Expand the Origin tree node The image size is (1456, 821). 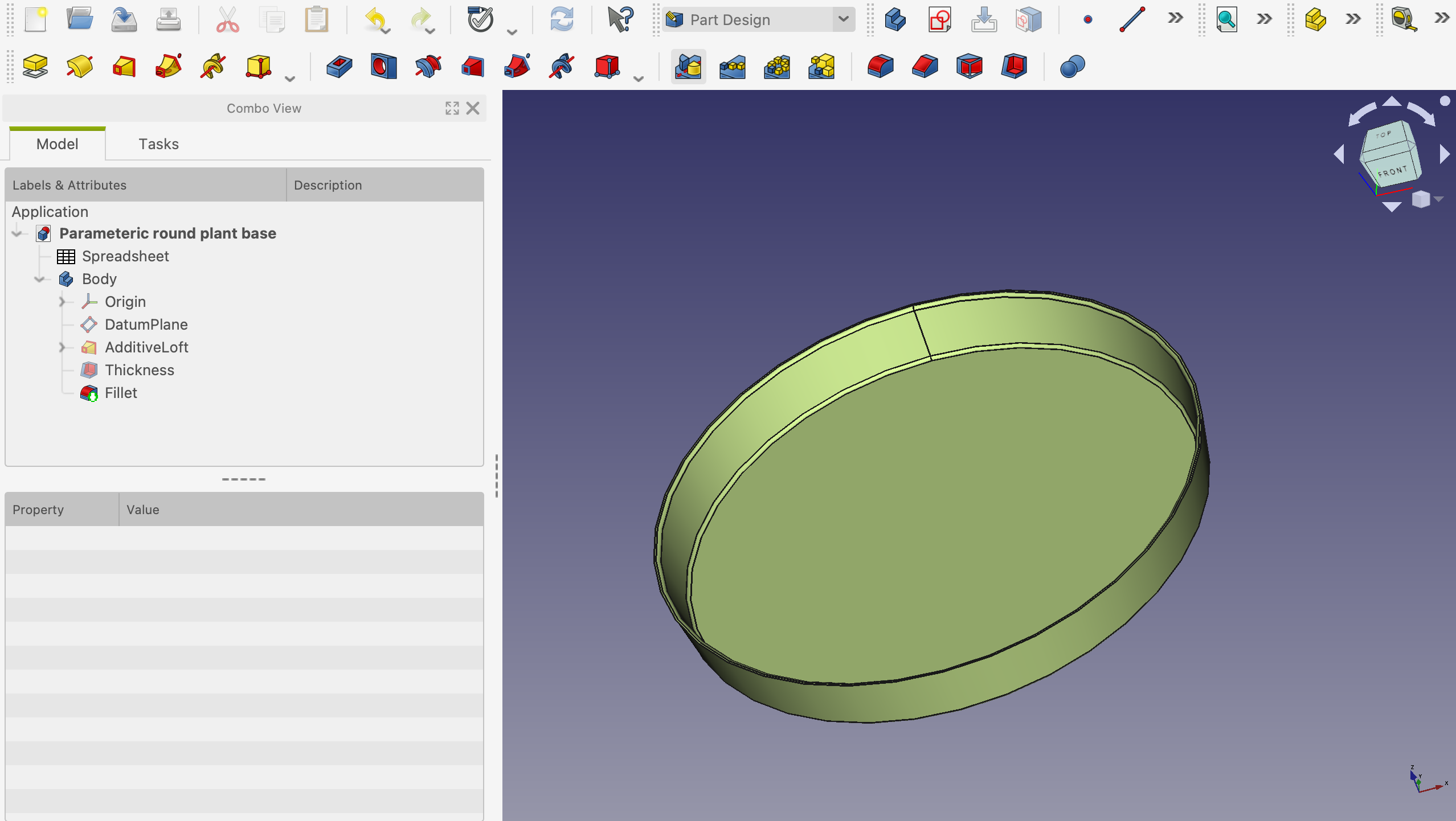pyautogui.click(x=63, y=302)
